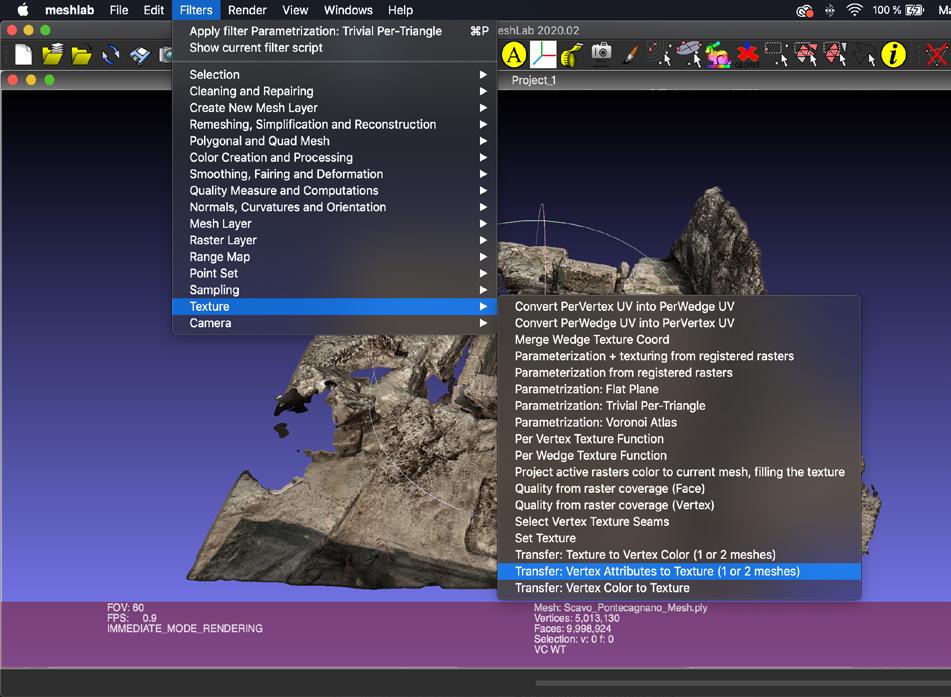Select the measuring tape tool
The image size is (951, 697).
click(571, 55)
